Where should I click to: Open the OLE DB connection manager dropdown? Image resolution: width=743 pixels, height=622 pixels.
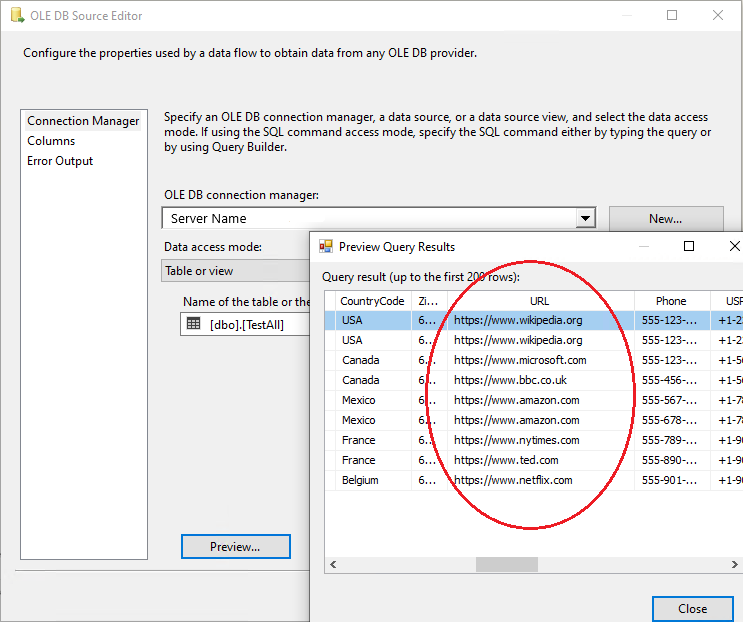point(585,218)
